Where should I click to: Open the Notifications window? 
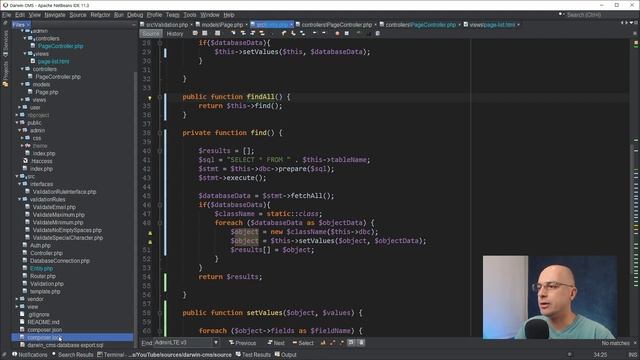[x=30, y=355]
